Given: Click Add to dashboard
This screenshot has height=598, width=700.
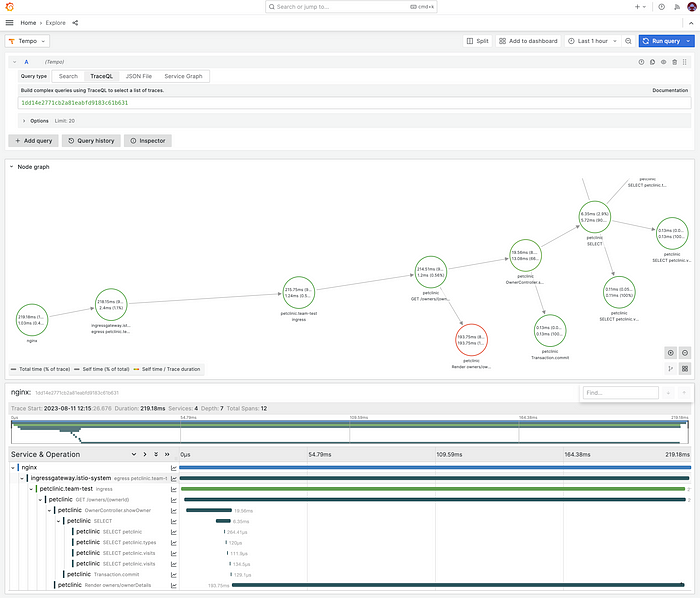Looking at the screenshot, I should [x=528, y=41].
